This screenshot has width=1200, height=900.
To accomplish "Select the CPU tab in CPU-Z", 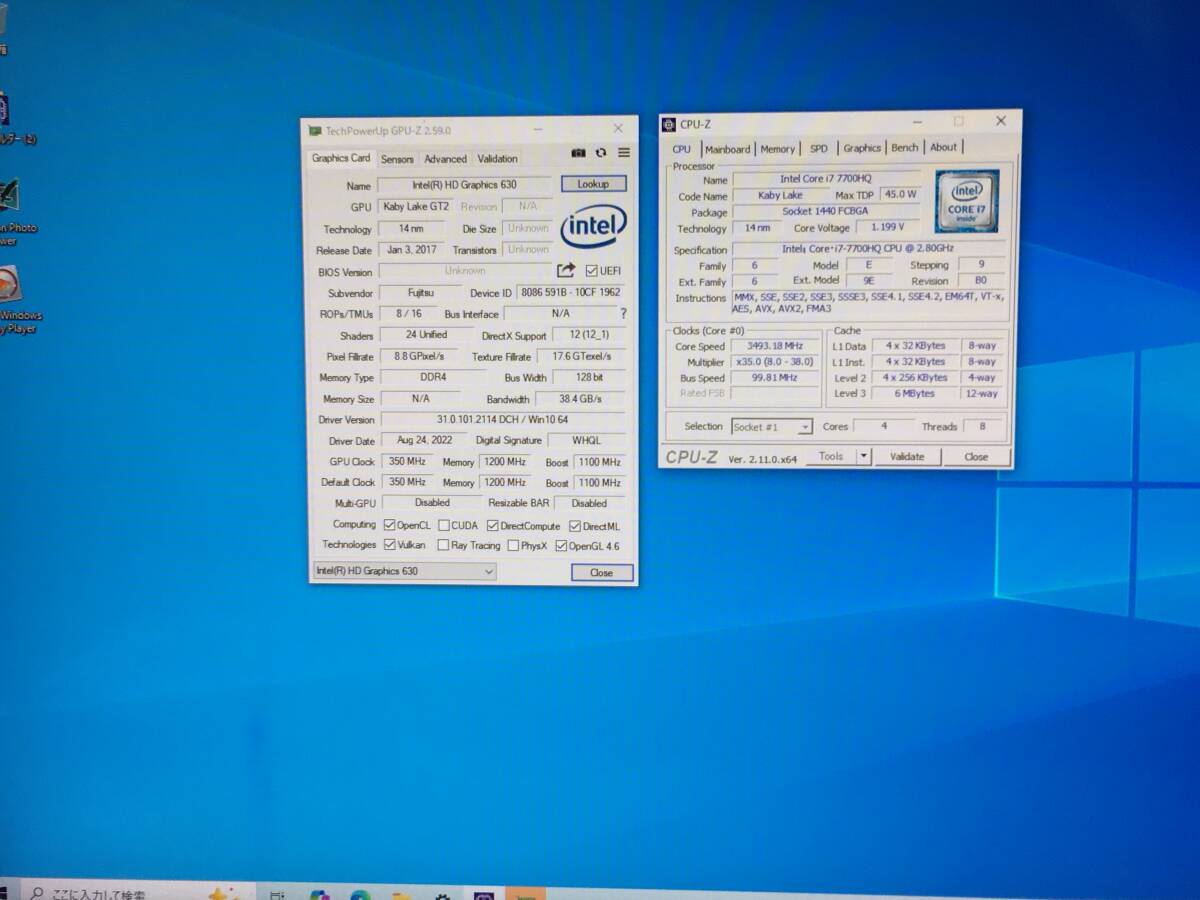I will point(681,149).
